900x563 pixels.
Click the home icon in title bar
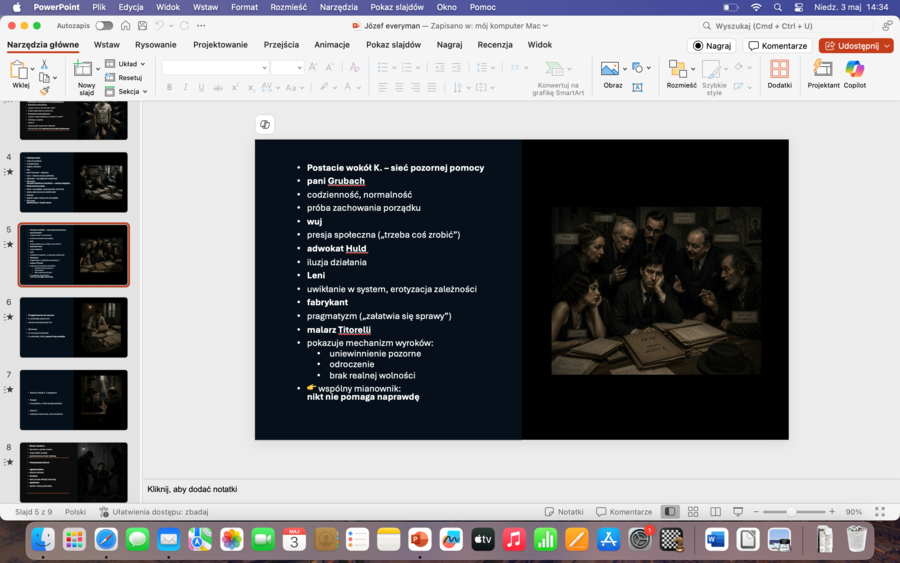tap(125, 26)
